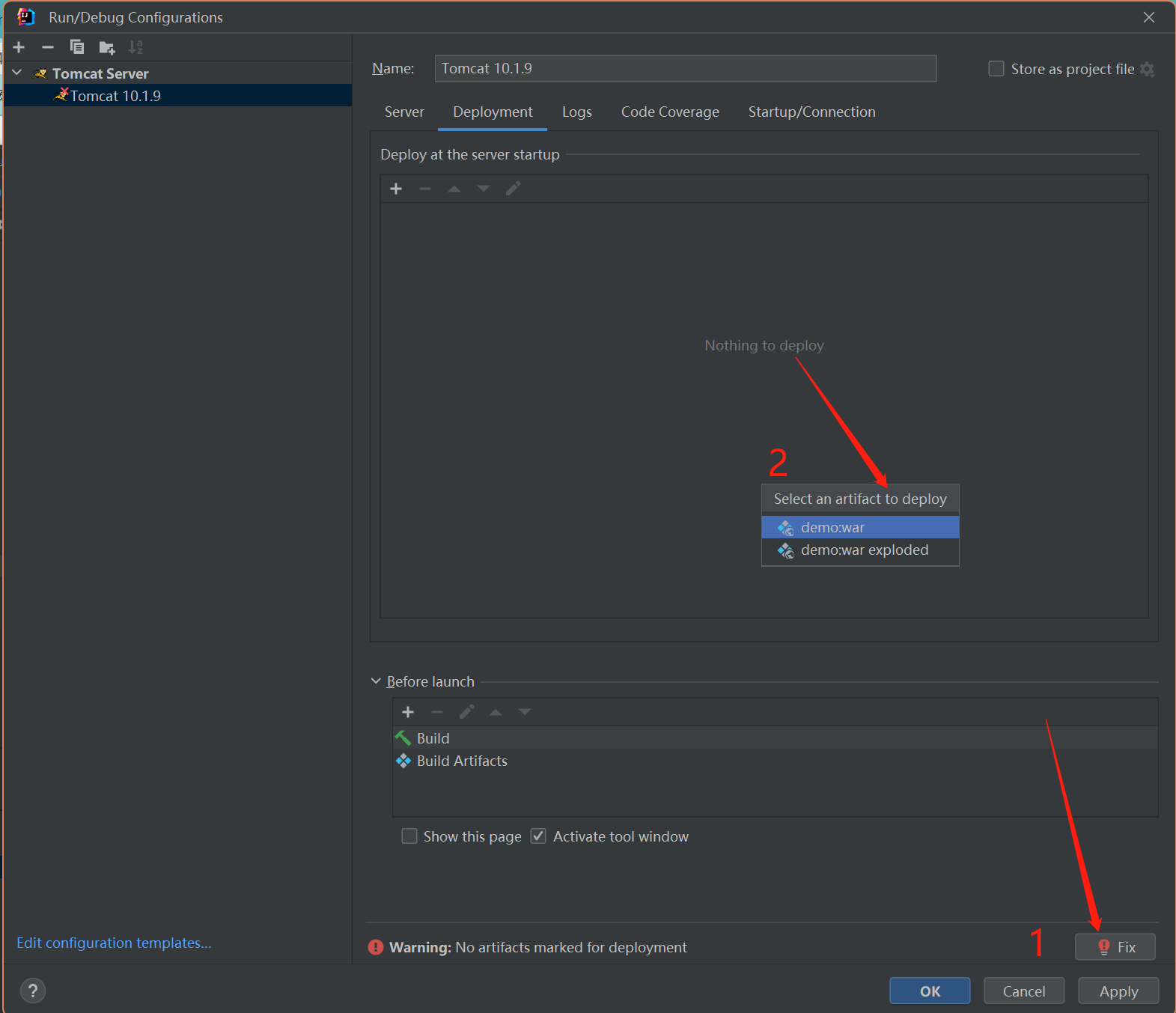Copy the selected configuration

(x=76, y=47)
